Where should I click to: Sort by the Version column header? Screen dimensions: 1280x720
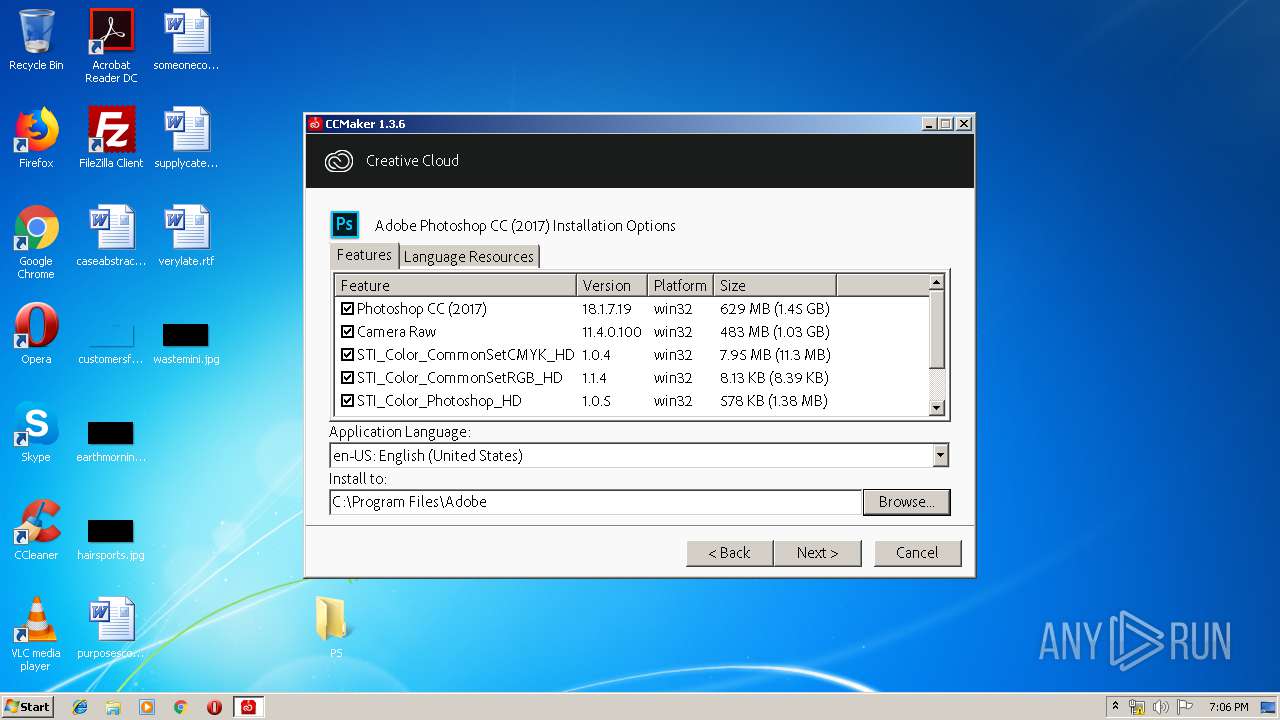pos(612,285)
